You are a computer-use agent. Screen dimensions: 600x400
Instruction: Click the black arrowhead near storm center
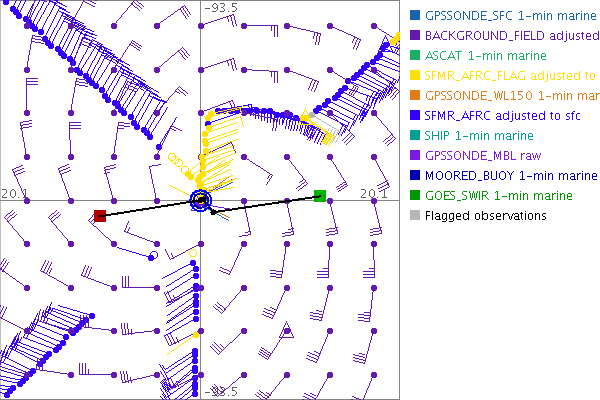tap(214, 212)
